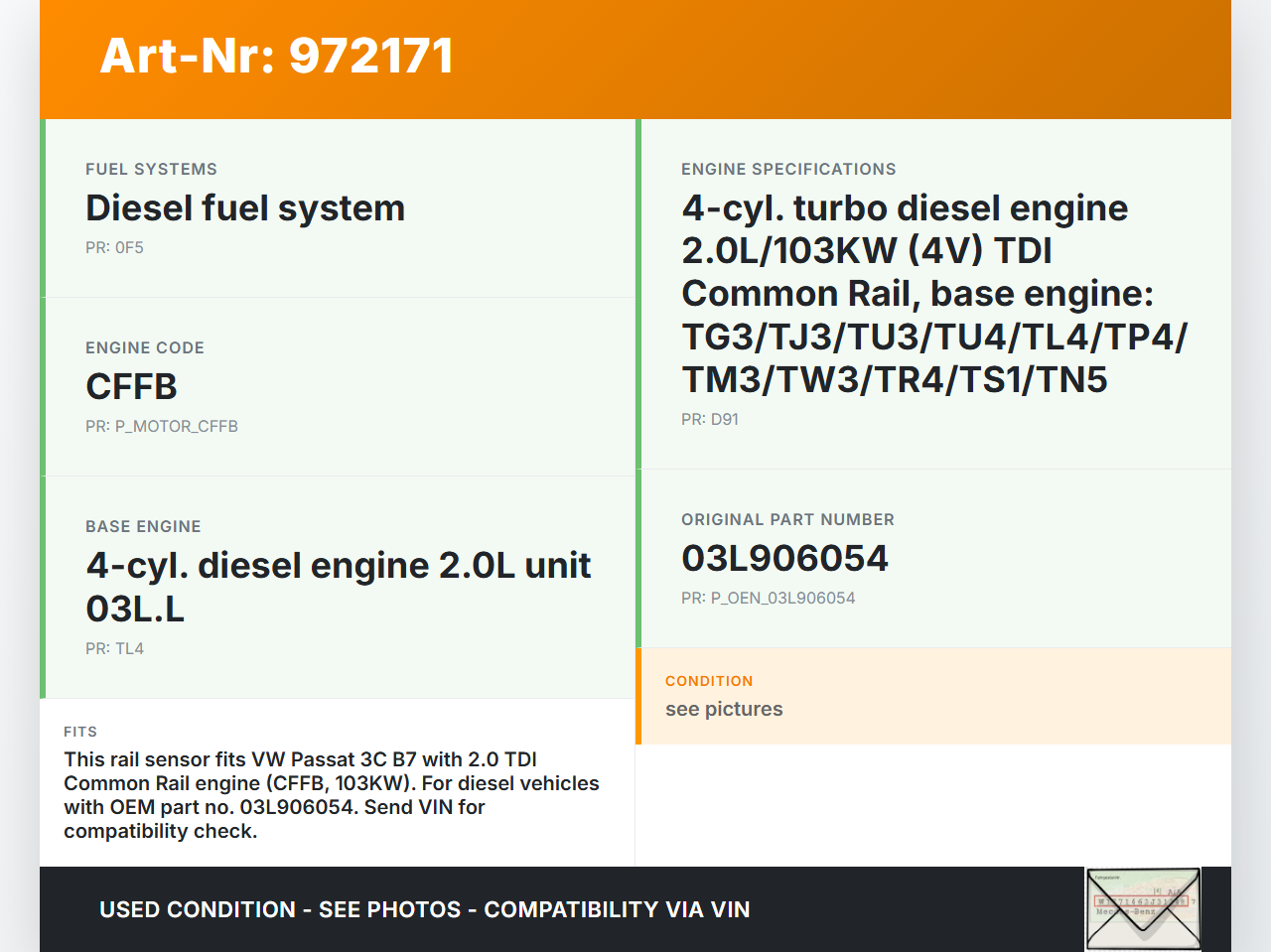
Task: Select the PR: P_MOTOR_CFFB code text
Action: click(162, 427)
